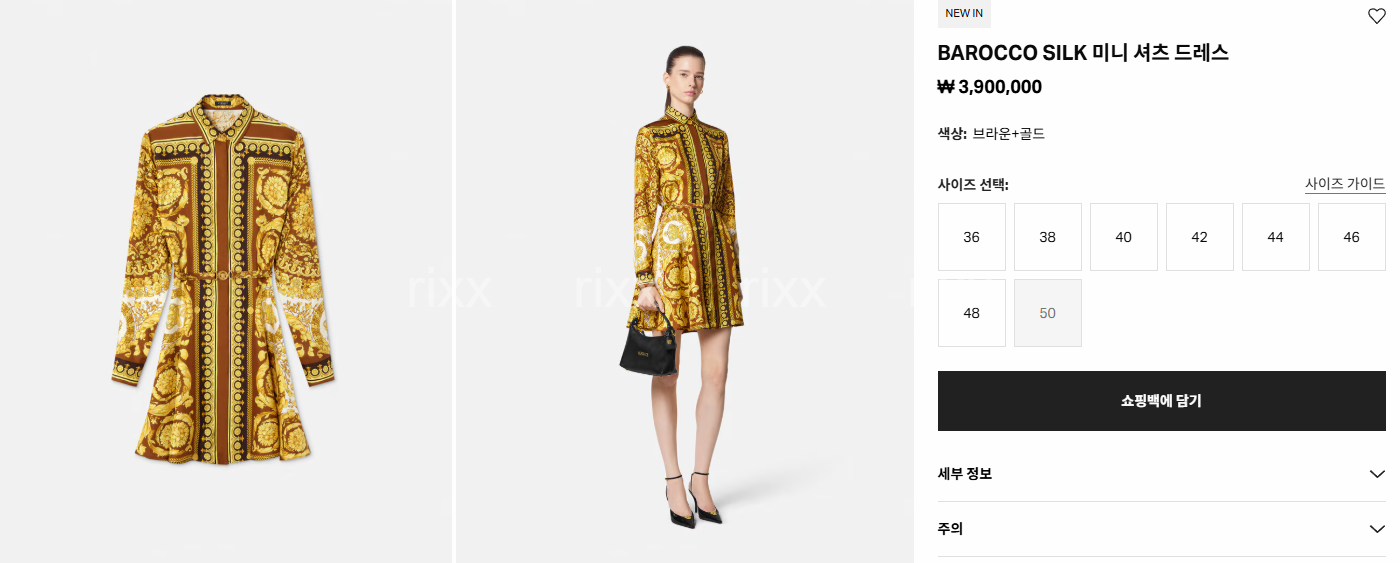1400x563 pixels.
Task: Add the dress with 쇼핑백에 담기 button
Action: click(1162, 401)
